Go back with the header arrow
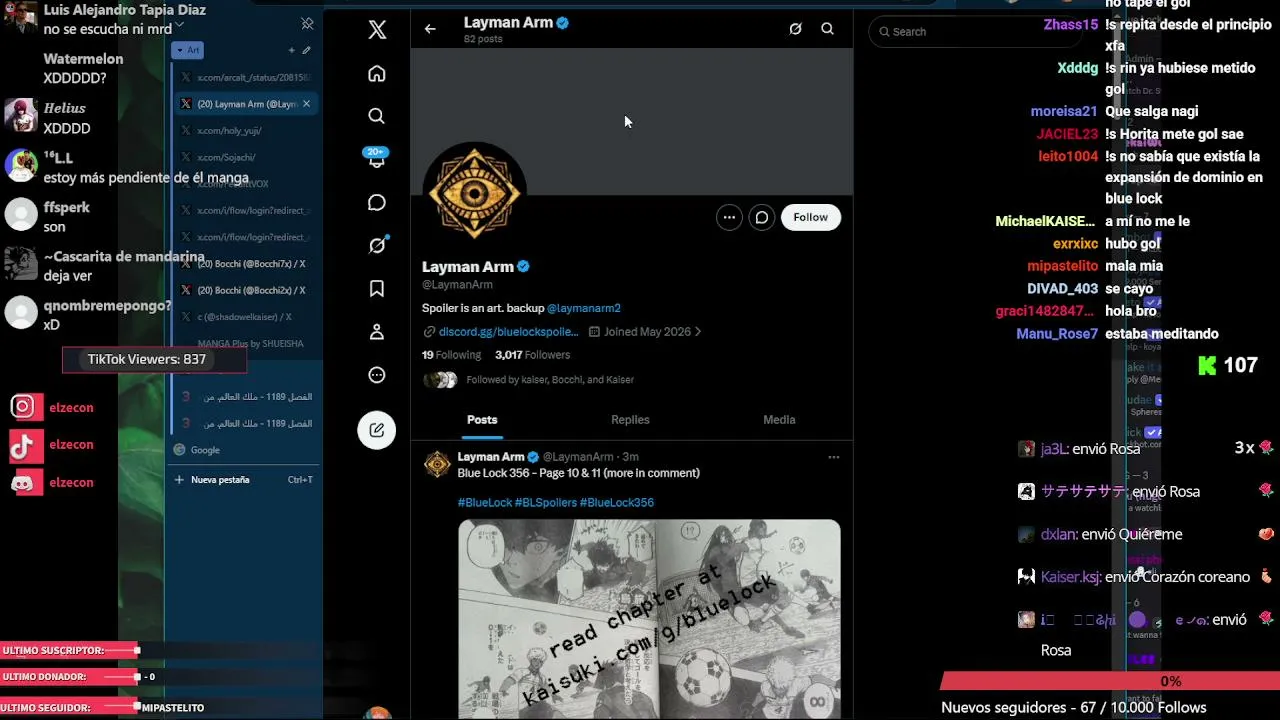This screenshot has height=720, width=1280. pos(430,29)
